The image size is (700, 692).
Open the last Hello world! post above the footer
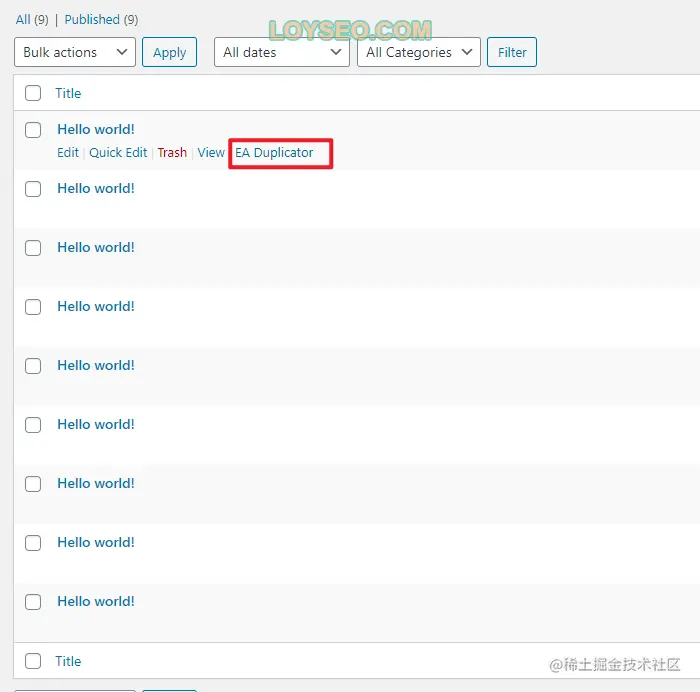[x=96, y=601]
